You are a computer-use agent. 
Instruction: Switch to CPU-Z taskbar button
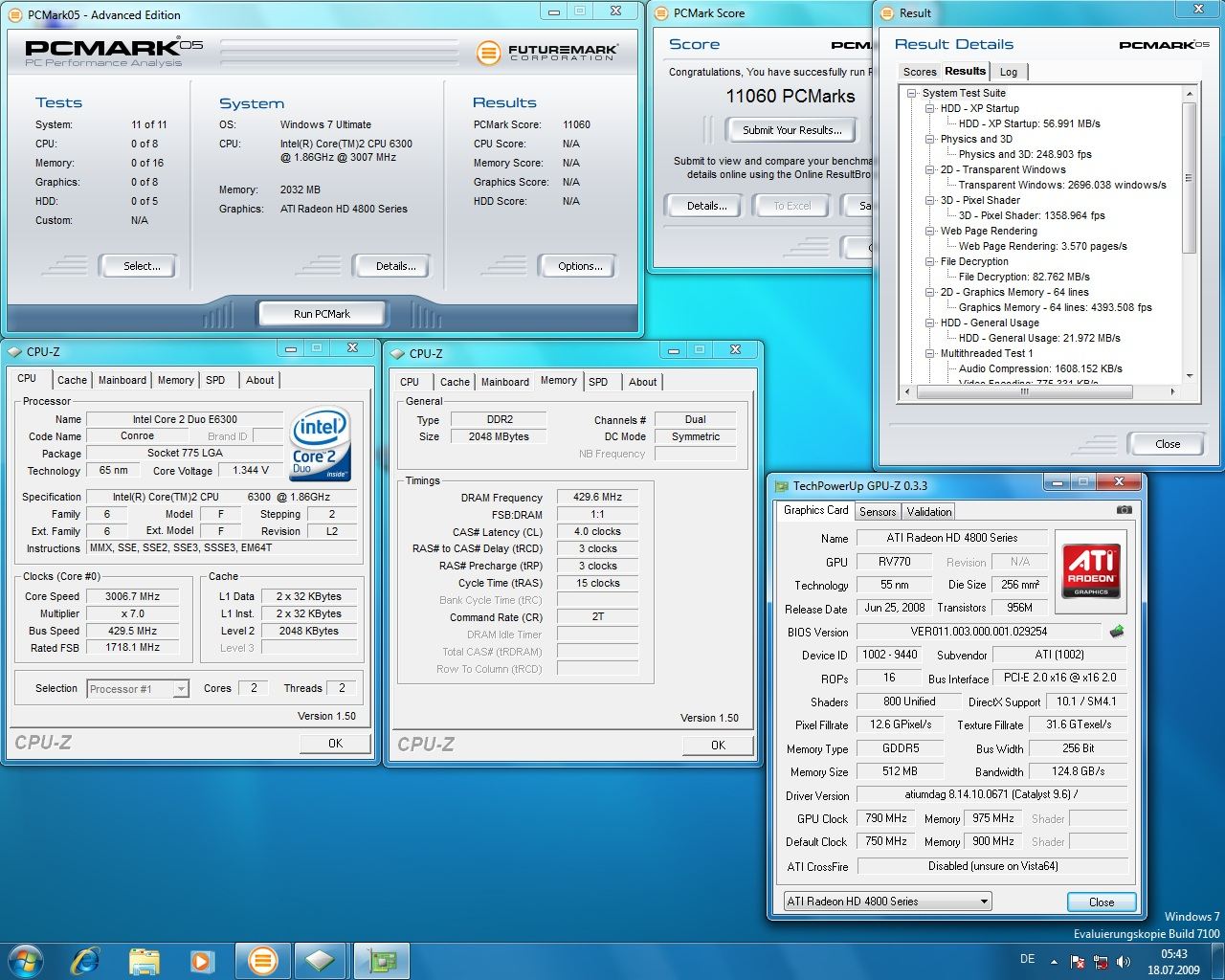(321, 960)
